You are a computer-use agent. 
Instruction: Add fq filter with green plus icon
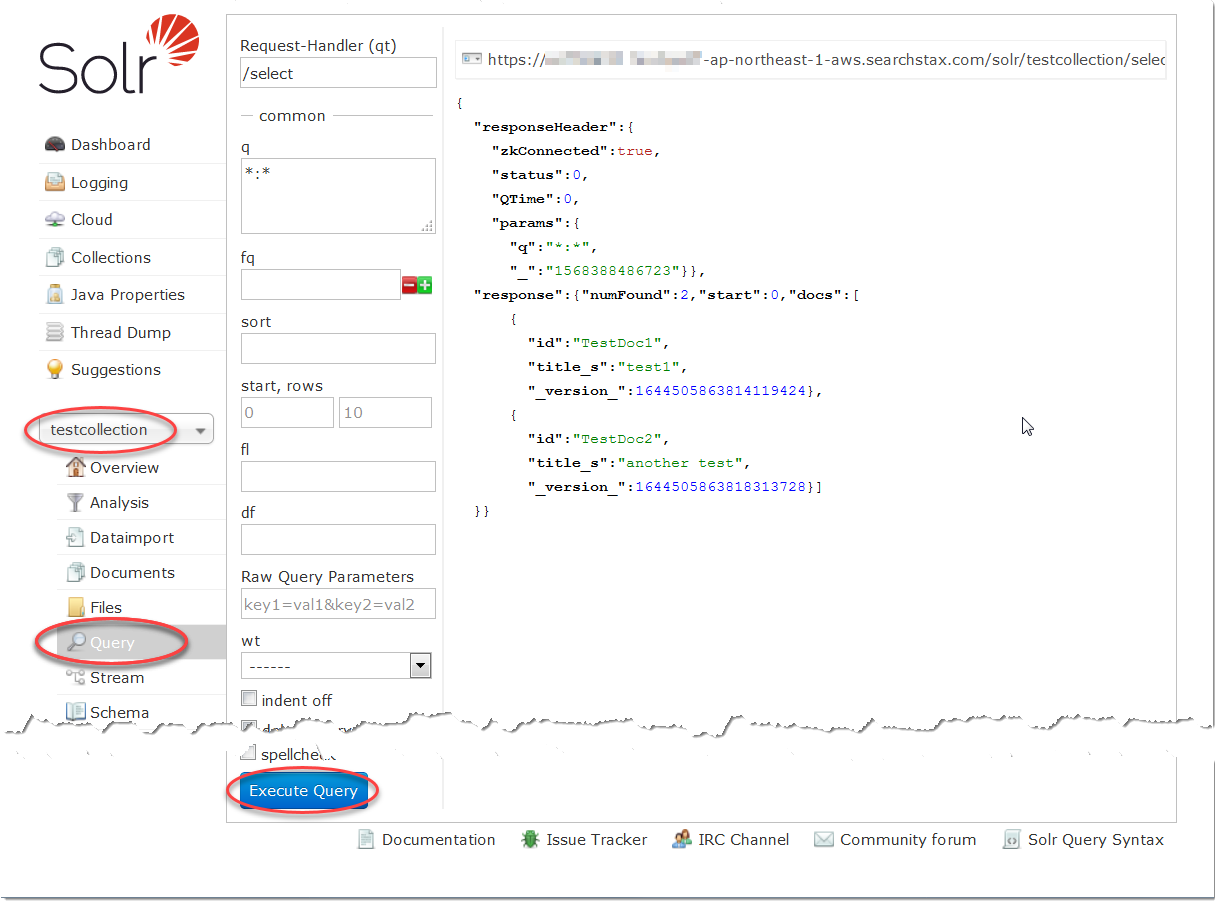coord(425,286)
